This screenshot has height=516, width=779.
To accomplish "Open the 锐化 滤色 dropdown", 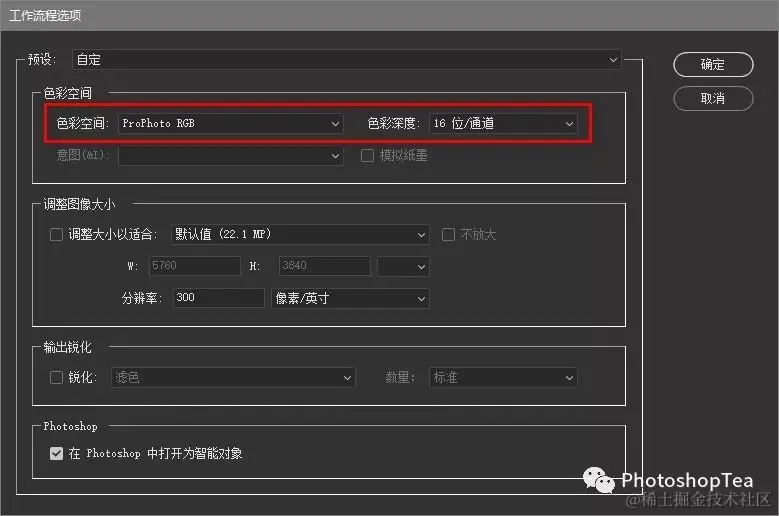I will click(x=233, y=377).
